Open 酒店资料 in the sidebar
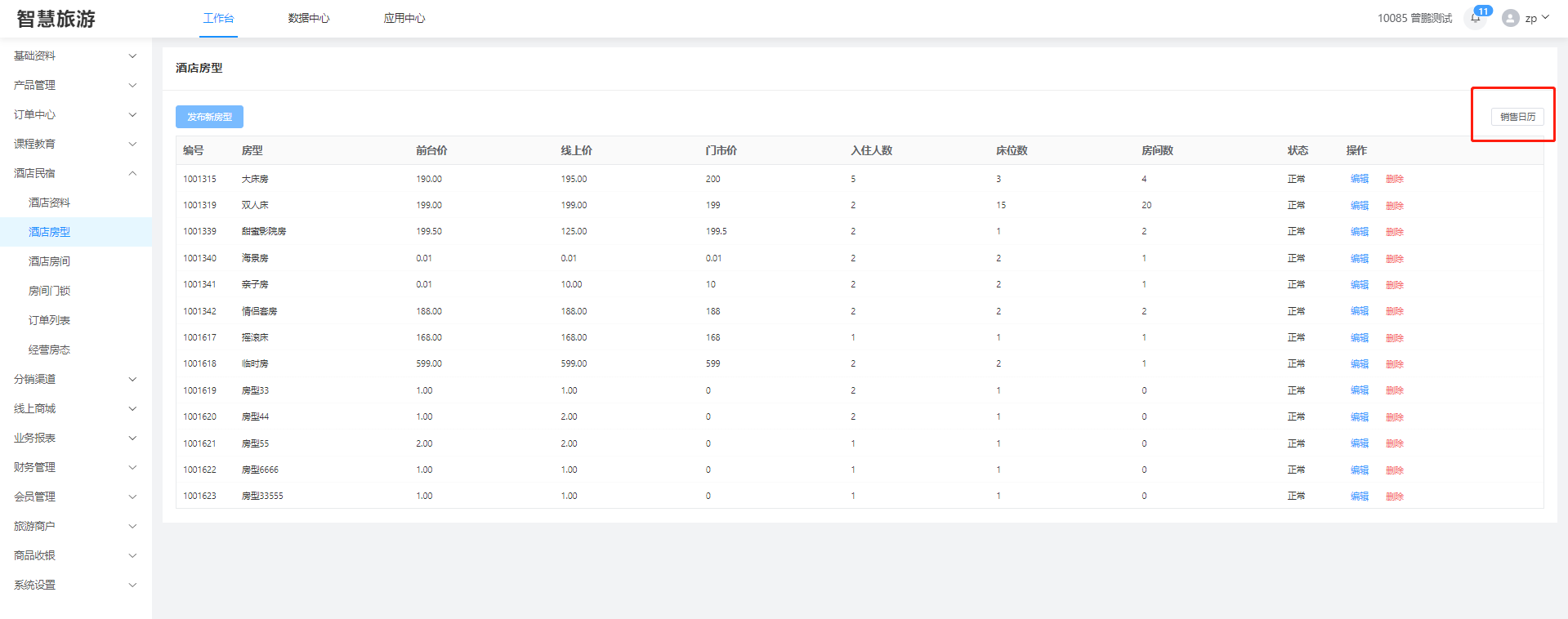The image size is (1568, 619). (x=49, y=203)
